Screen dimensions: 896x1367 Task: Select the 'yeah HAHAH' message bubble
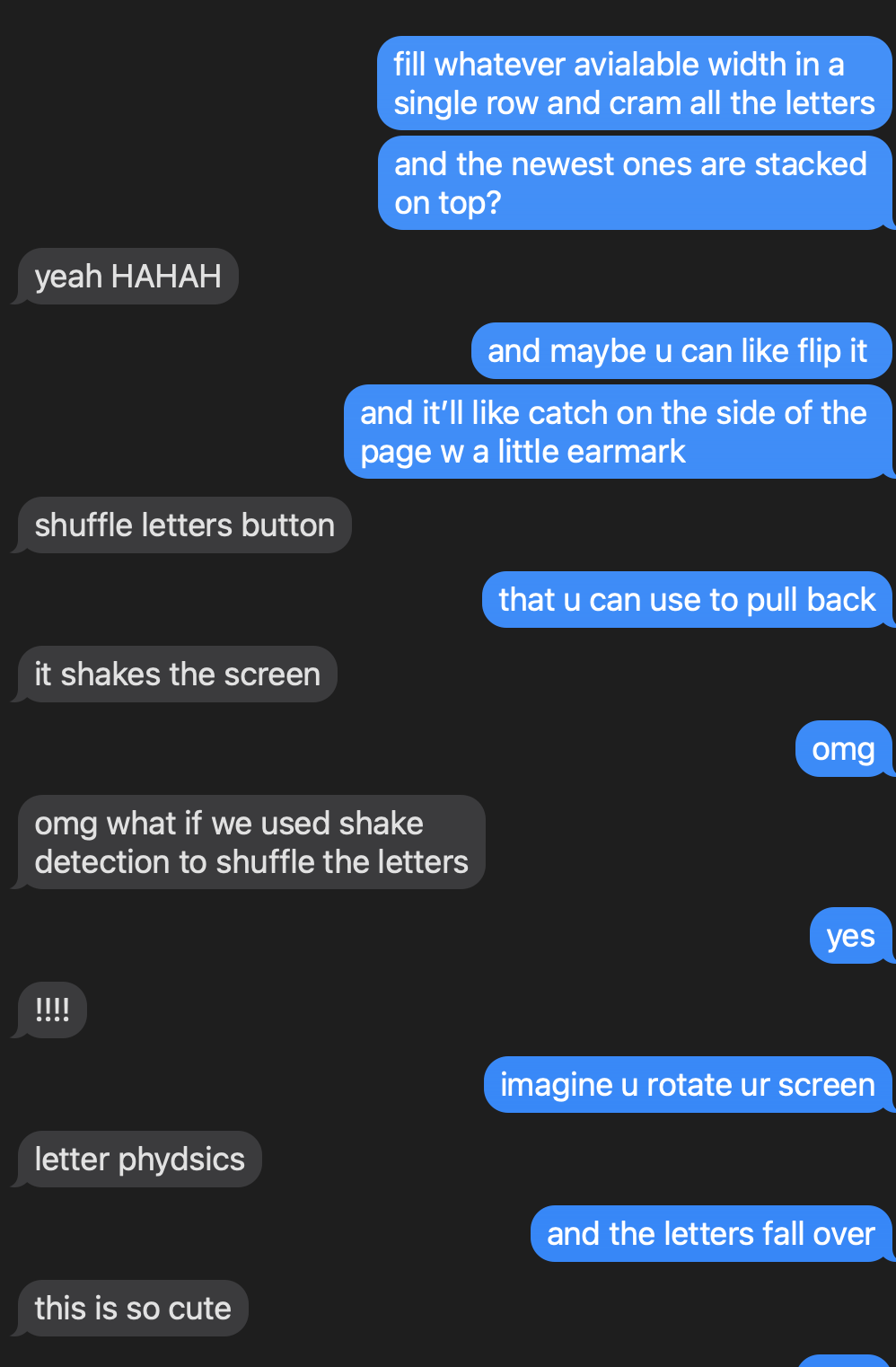coord(127,277)
